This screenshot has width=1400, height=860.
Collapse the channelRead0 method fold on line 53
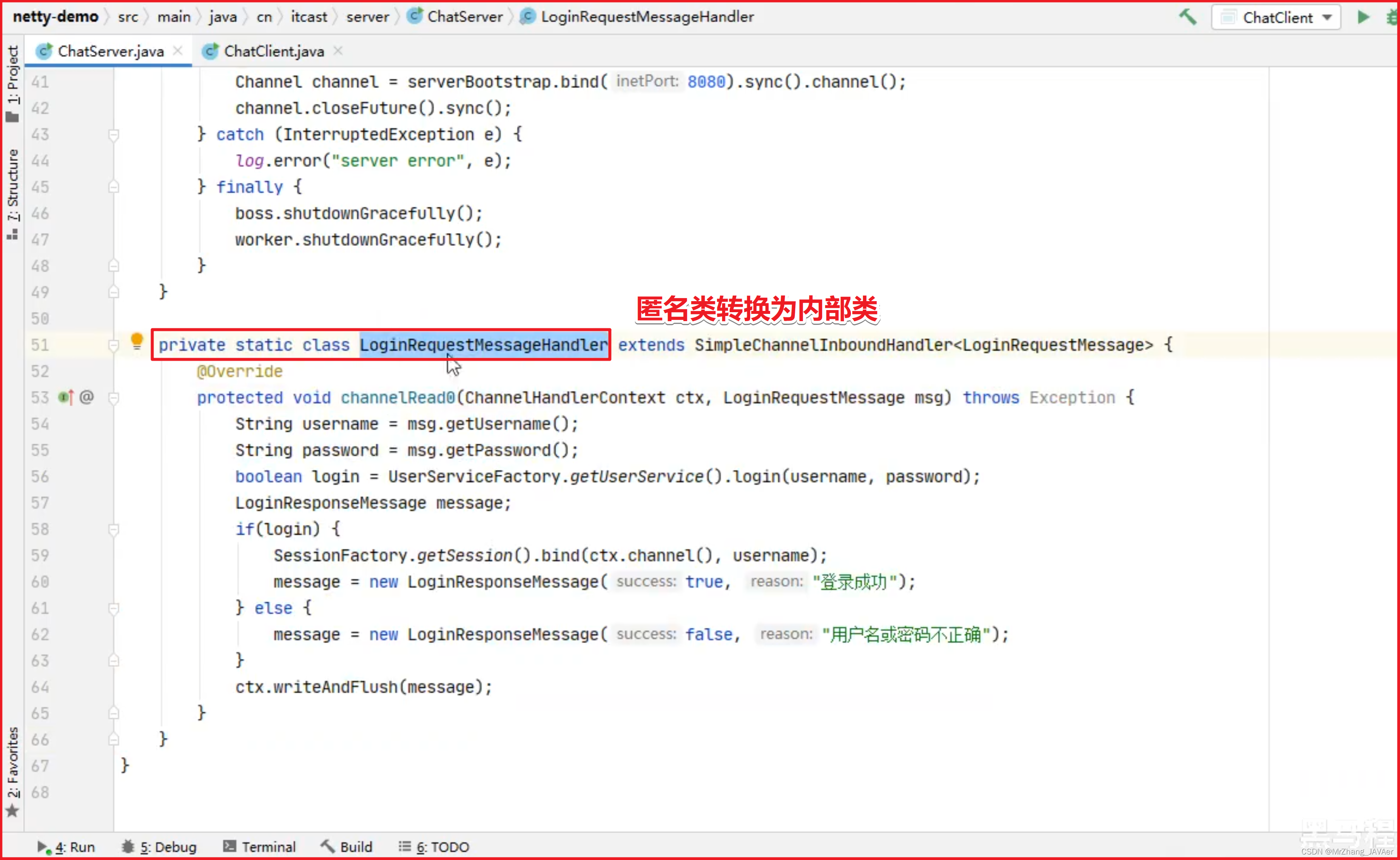coord(114,398)
